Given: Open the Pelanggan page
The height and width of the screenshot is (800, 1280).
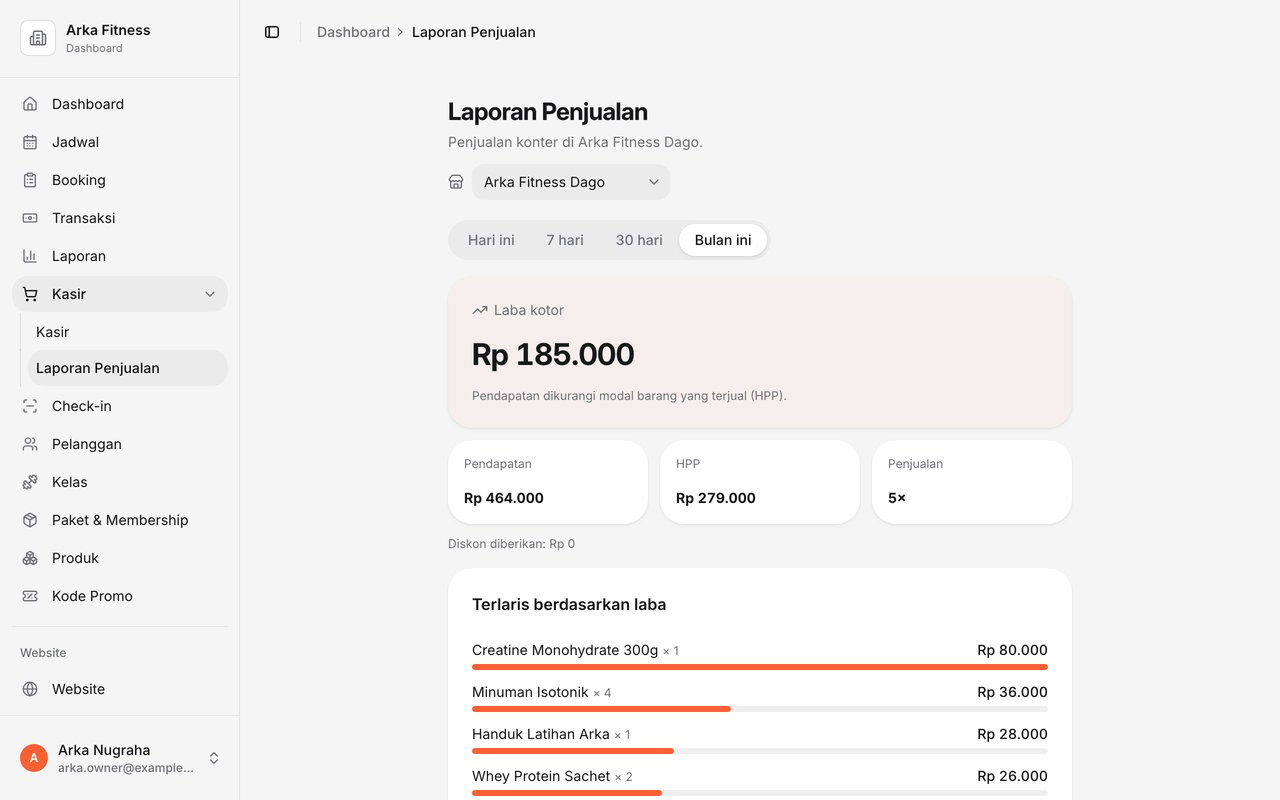Looking at the screenshot, I should point(120,444).
